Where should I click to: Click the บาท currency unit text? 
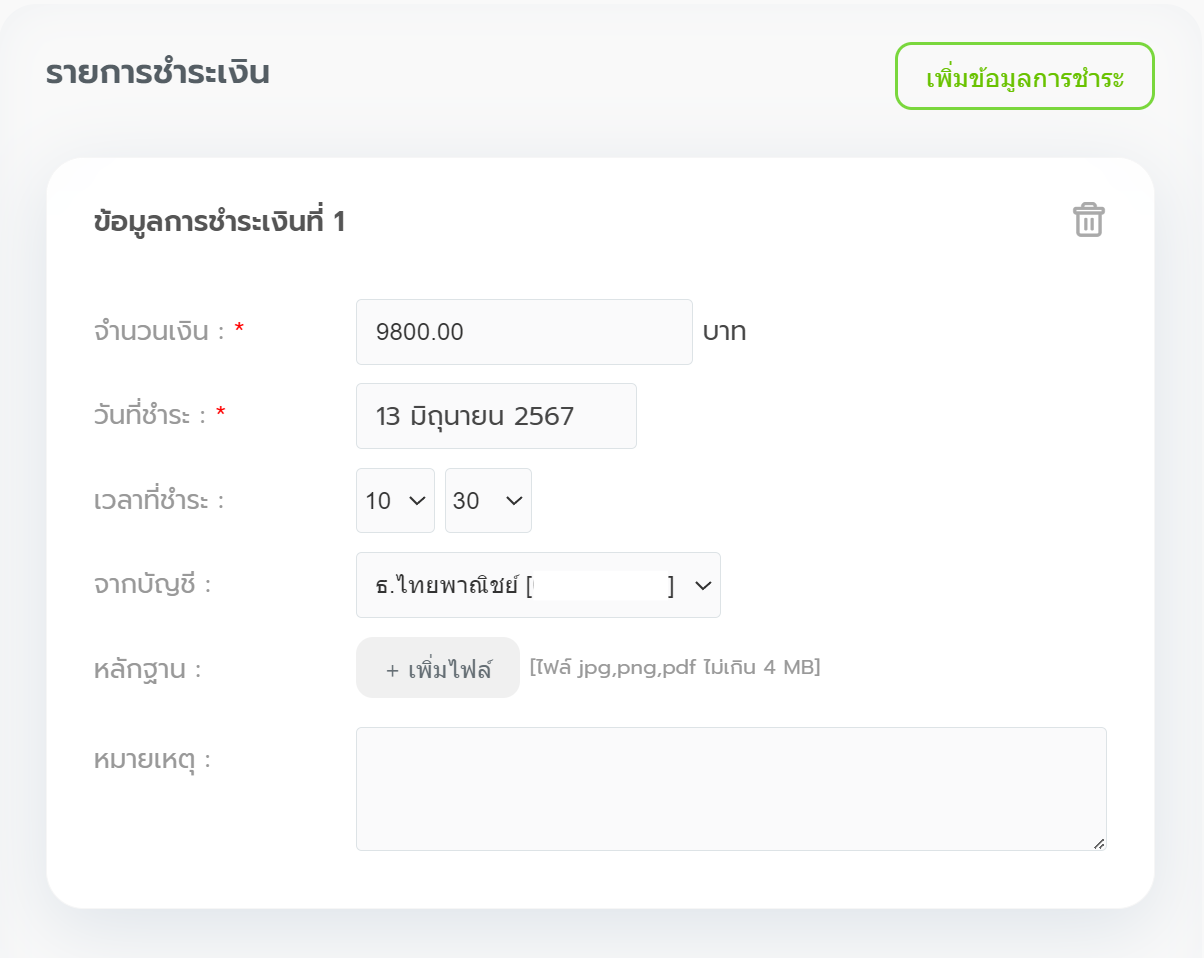point(724,332)
